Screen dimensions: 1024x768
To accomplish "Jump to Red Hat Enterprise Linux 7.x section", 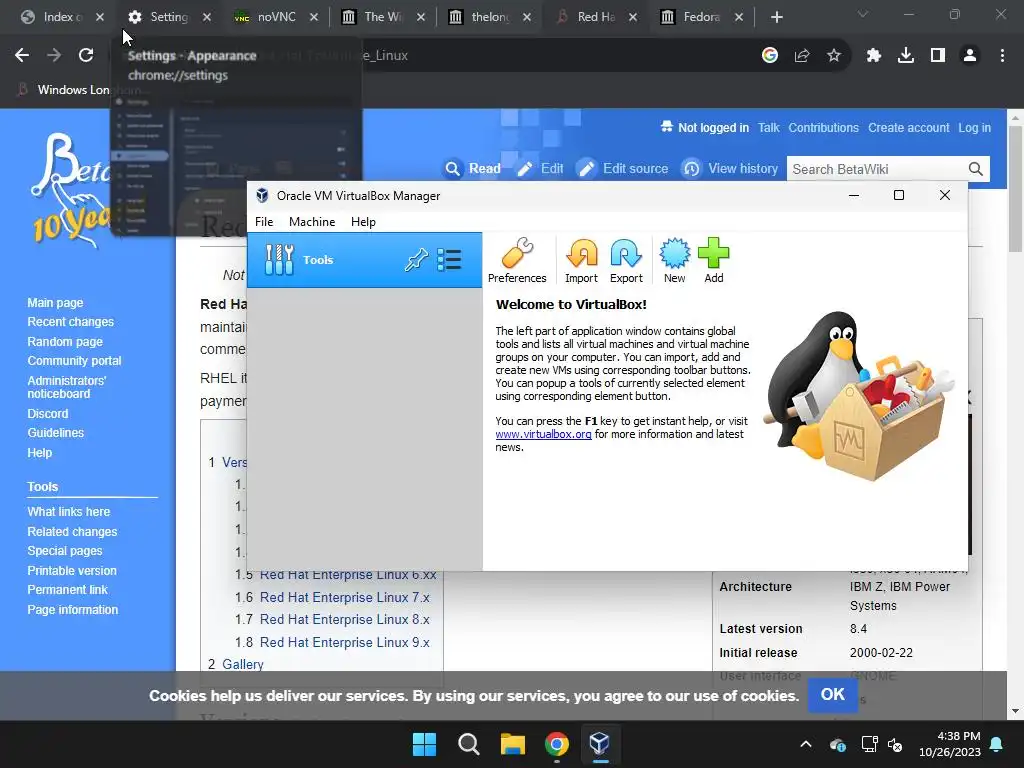I will pos(345,598).
